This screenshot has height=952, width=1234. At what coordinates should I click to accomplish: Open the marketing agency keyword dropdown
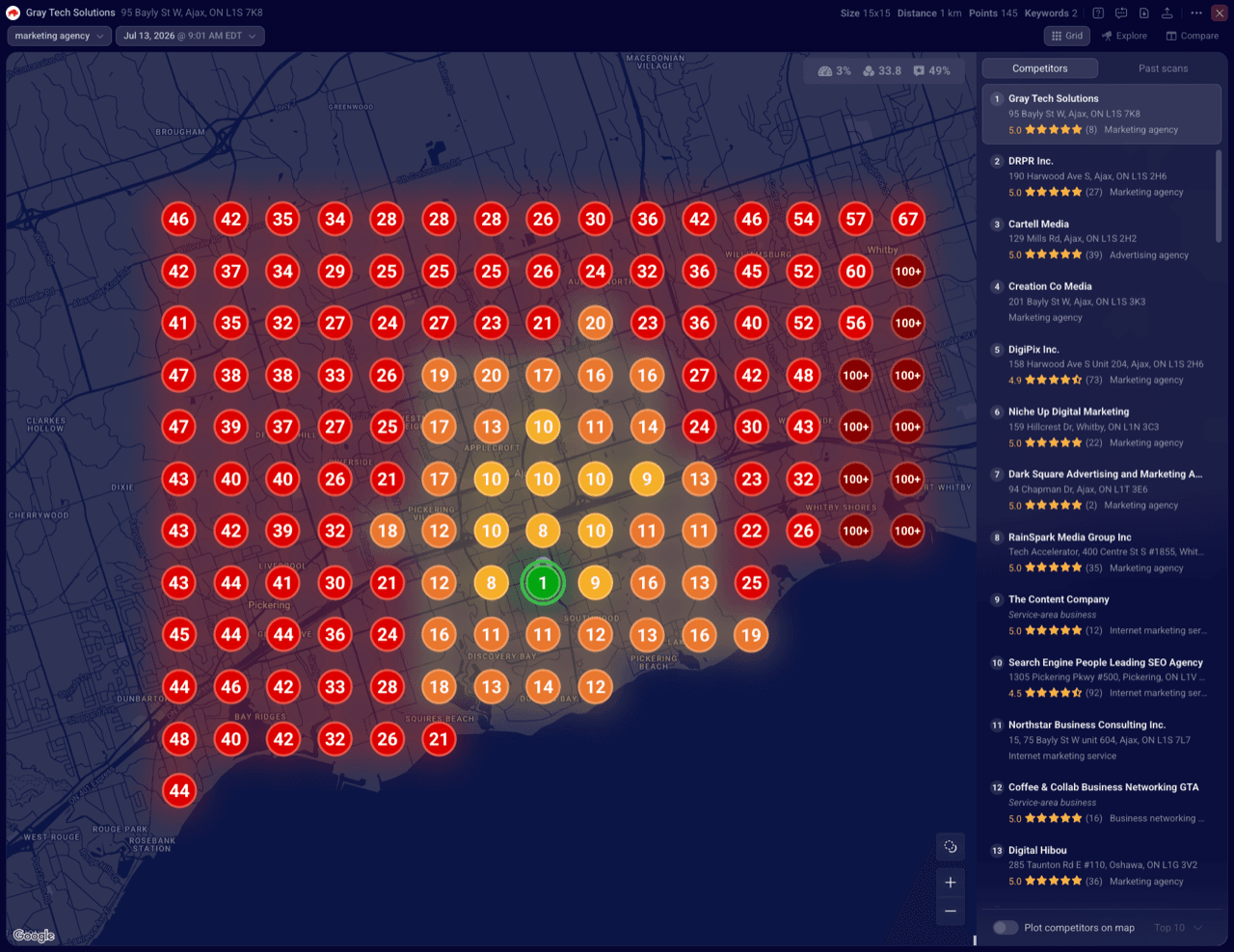click(x=58, y=36)
